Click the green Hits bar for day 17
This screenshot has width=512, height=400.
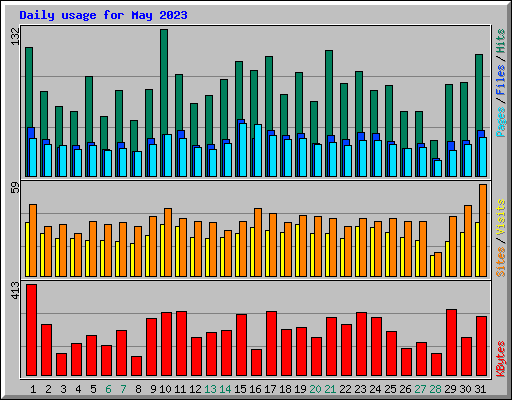pos(269,93)
